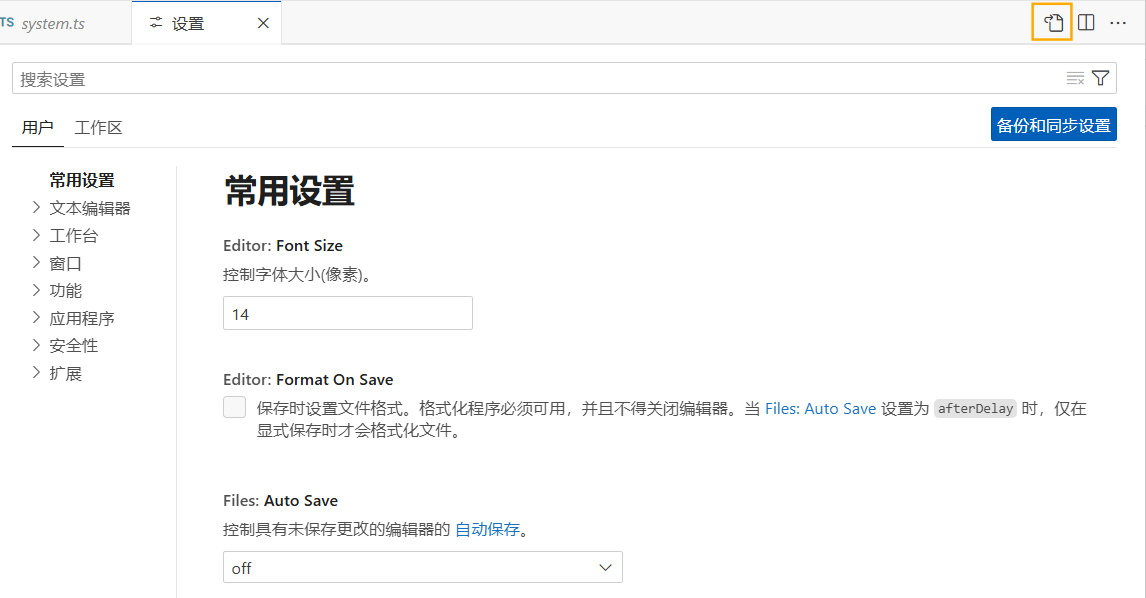The image size is (1146, 598).
Task: Select the 用户 settings scope tab
Action: pos(37,127)
